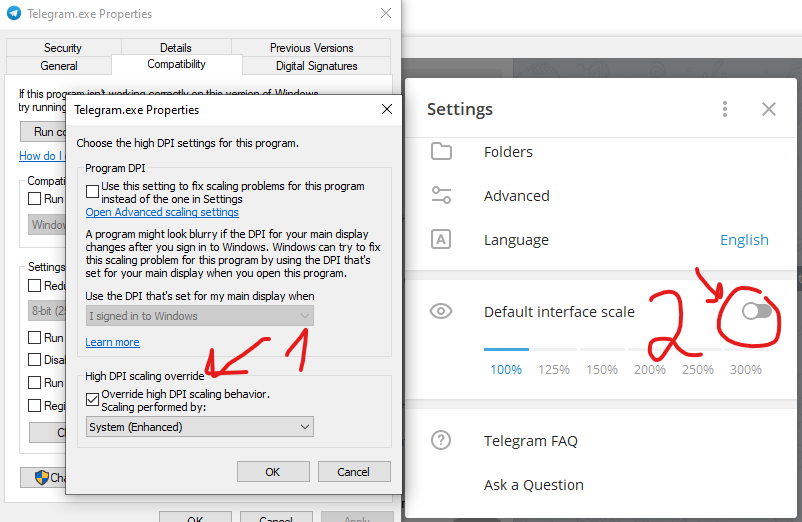Open Folders settings via folder icon

441,151
